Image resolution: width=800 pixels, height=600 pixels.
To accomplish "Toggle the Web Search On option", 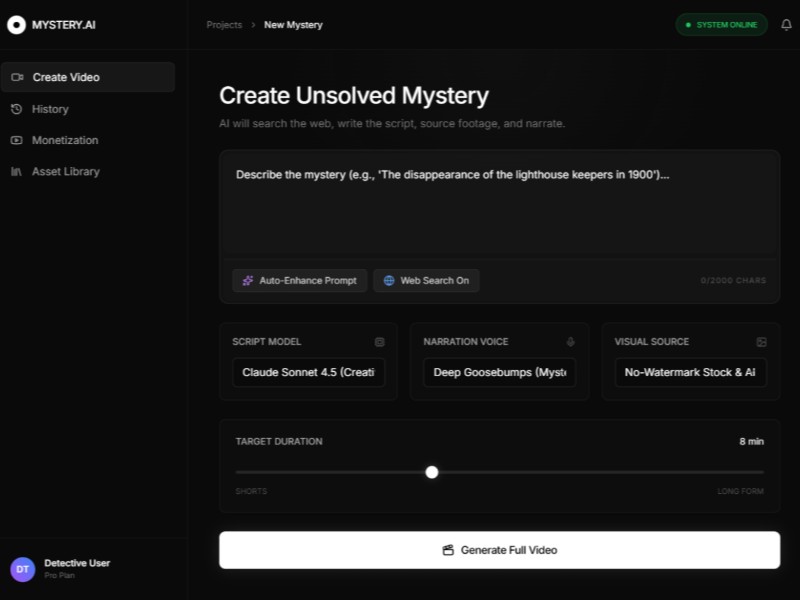I will (426, 281).
